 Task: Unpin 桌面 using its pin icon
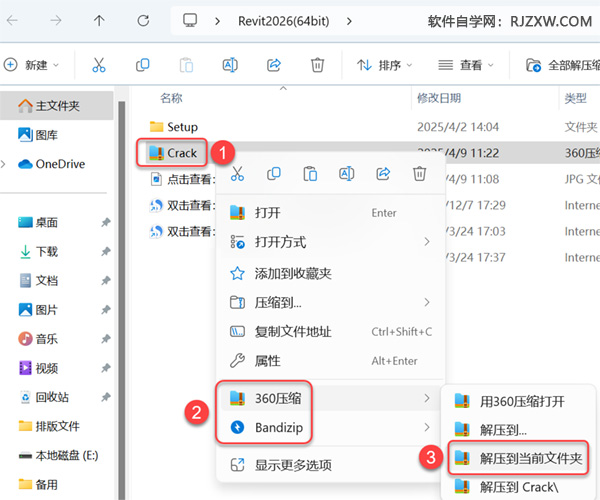click(x=106, y=222)
